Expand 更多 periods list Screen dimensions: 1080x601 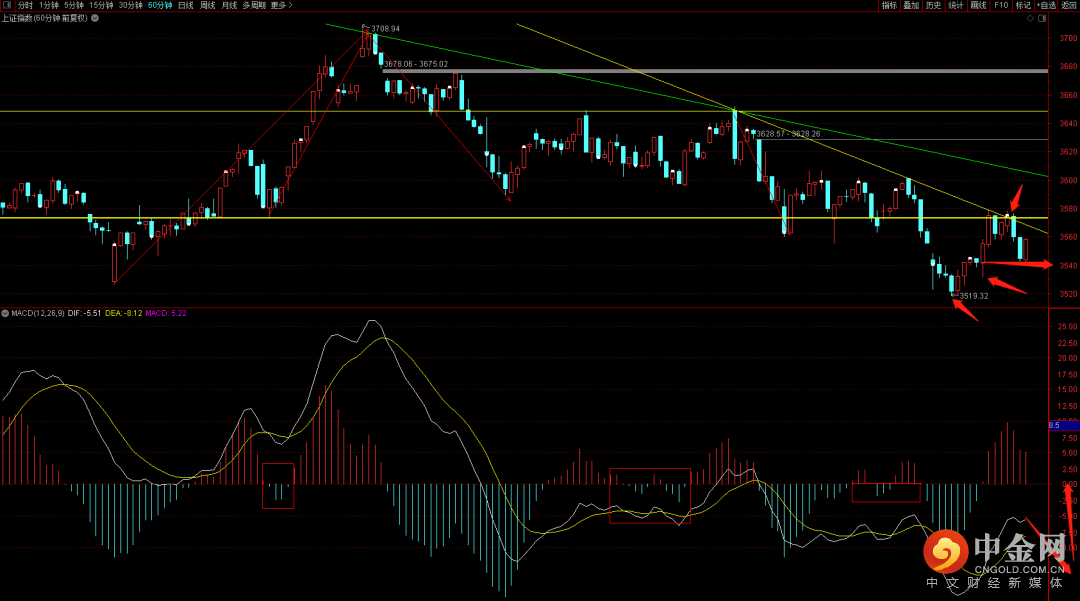click(282, 5)
